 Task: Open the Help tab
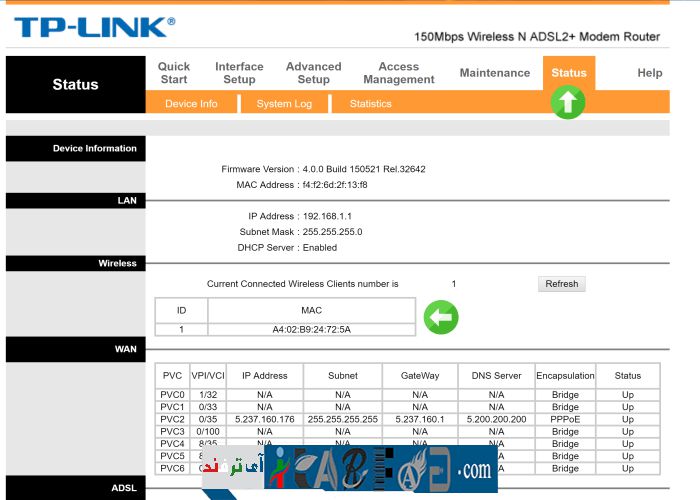click(649, 73)
